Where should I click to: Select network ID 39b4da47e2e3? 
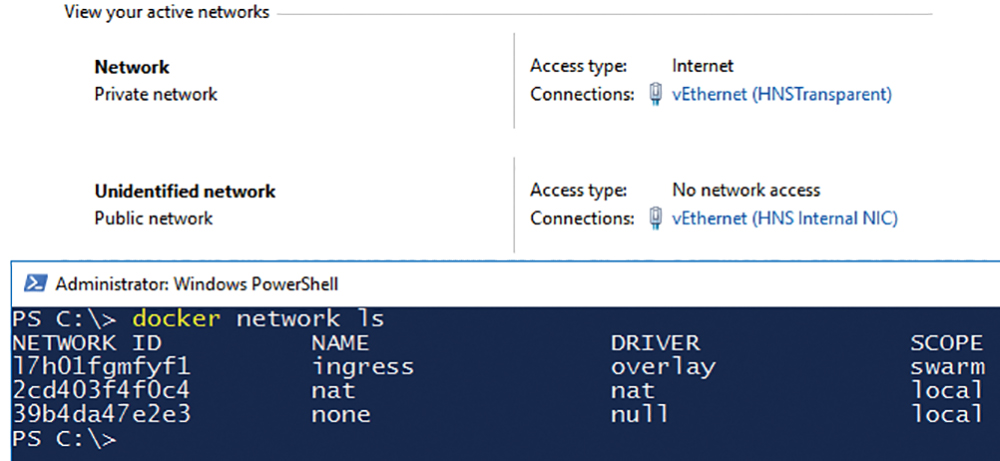[101, 414]
